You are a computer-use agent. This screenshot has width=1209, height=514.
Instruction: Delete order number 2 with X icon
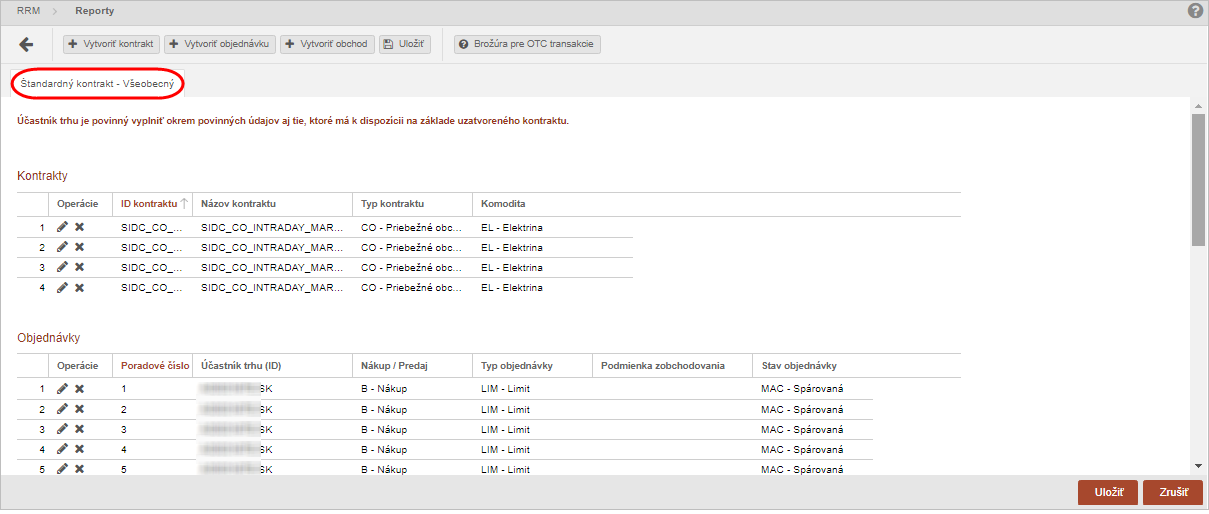[x=79, y=409]
